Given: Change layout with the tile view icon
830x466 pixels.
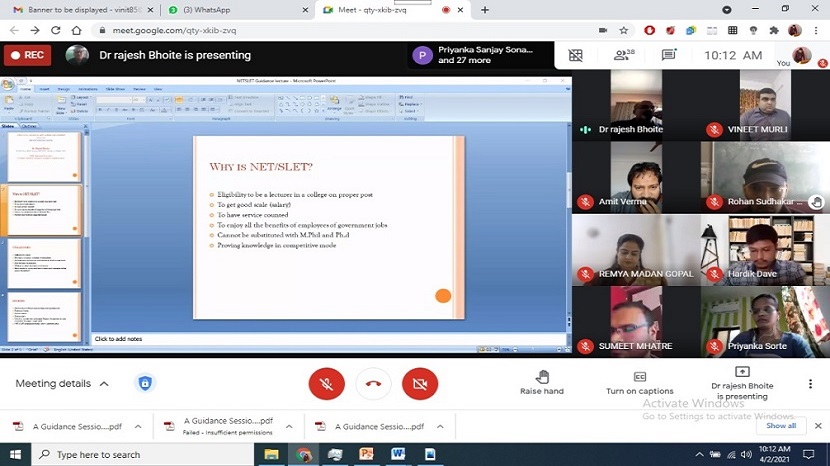Looking at the screenshot, I should point(576,55).
